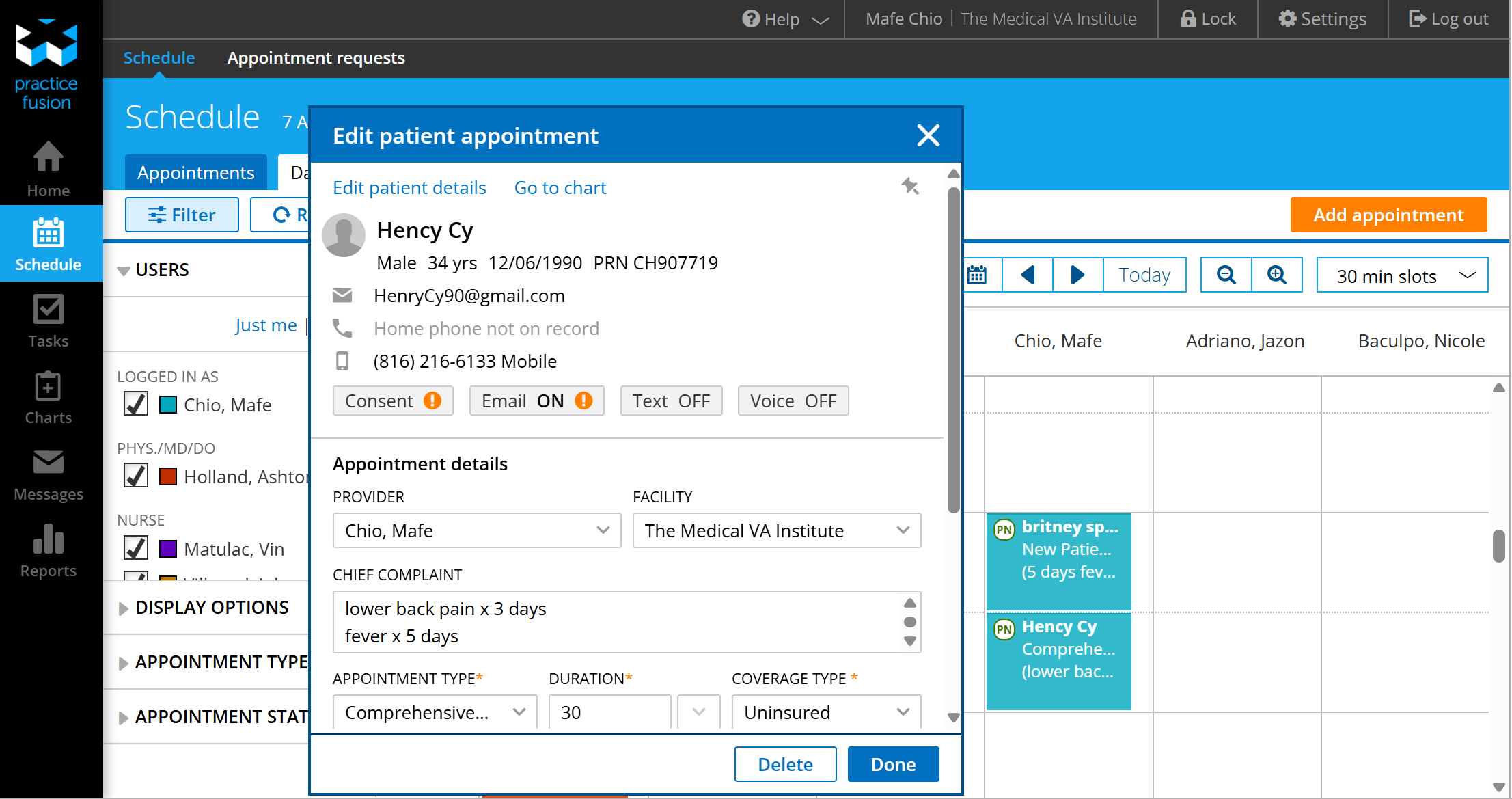Go to previous day arrow

pos(1027,275)
